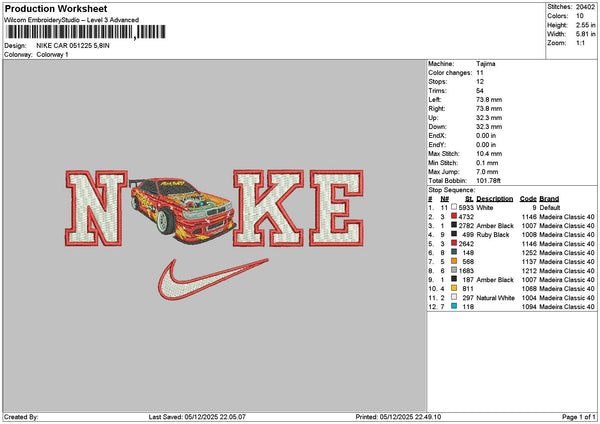This screenshot has width=600, height=424.
Task: Click the Stops value '12'
Action: click(x=480, y=82)
